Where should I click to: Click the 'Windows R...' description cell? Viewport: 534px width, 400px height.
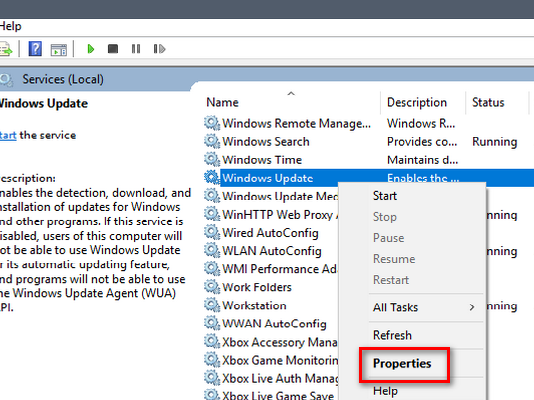pyautogui.click(x=421, y=123)
